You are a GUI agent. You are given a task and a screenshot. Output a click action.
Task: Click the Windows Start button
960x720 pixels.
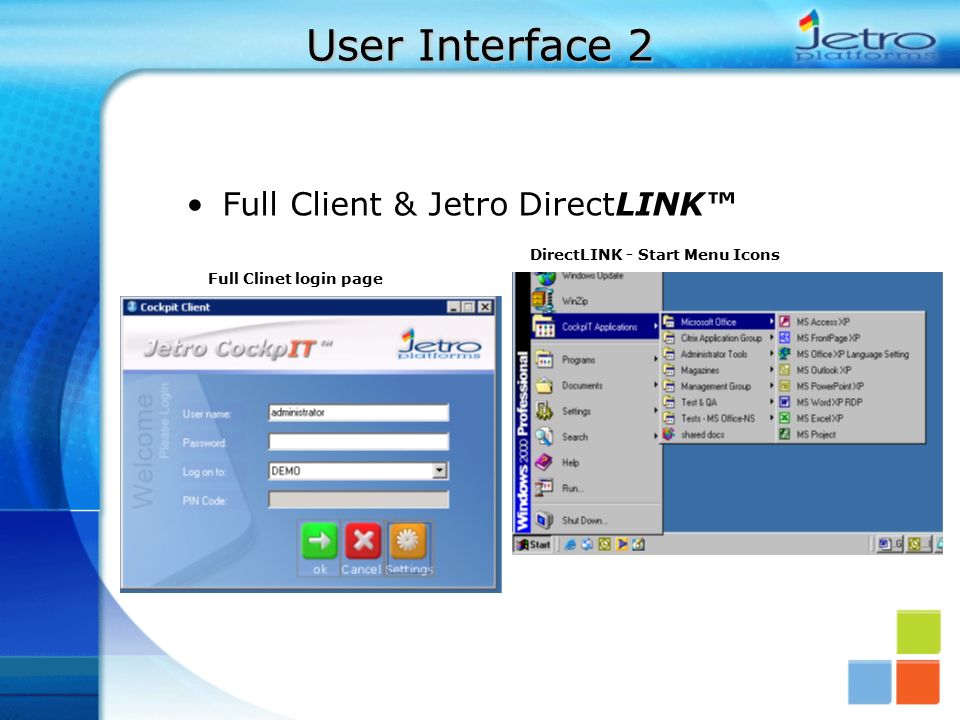click(x=533, y=544)
